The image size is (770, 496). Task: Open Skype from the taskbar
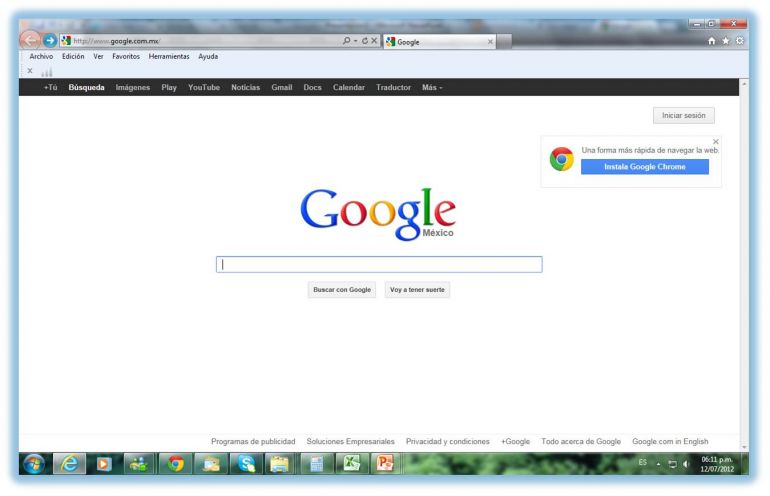click(246, 464)
